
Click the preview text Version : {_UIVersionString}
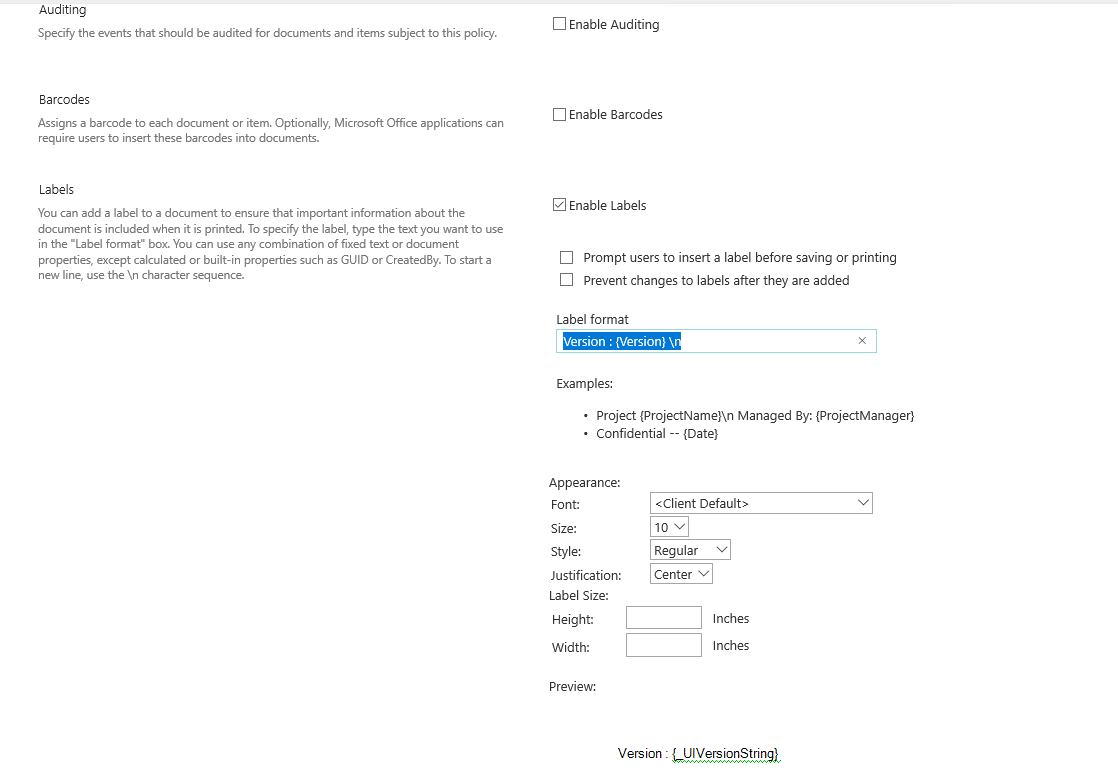click(698, 753)
